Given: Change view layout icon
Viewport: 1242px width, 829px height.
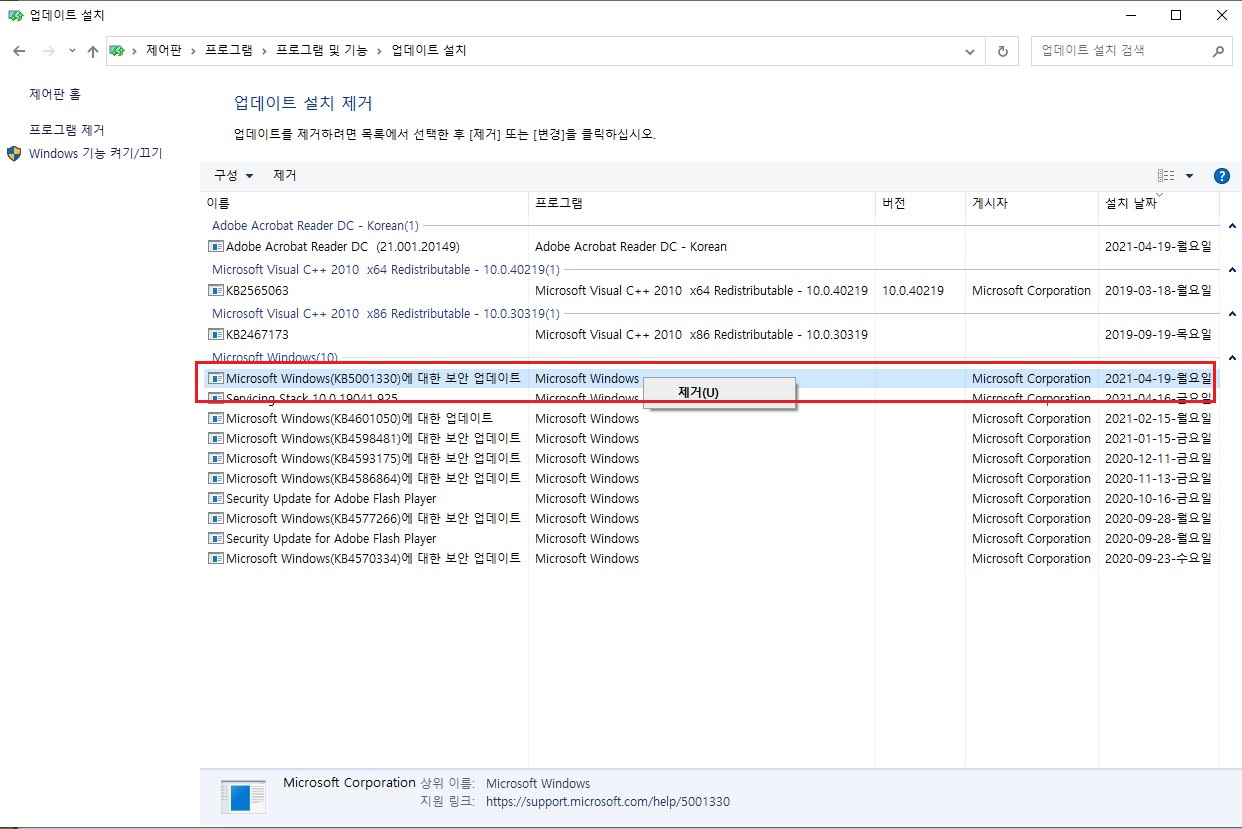Looking at the screenshot, I should click(x=1166, y=176).
